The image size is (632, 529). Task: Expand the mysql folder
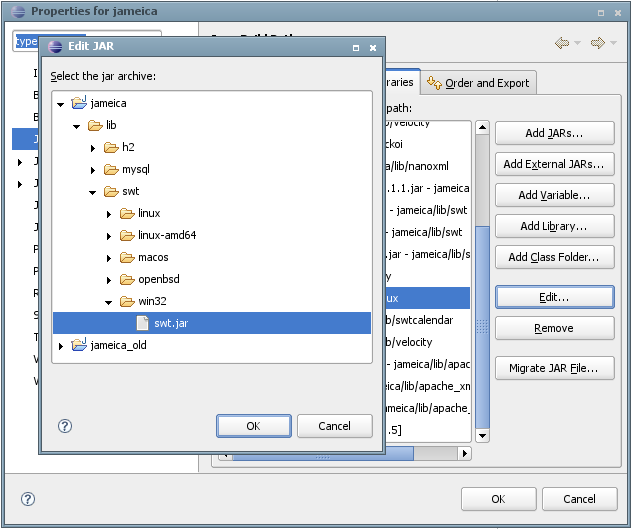pos(93,170)
